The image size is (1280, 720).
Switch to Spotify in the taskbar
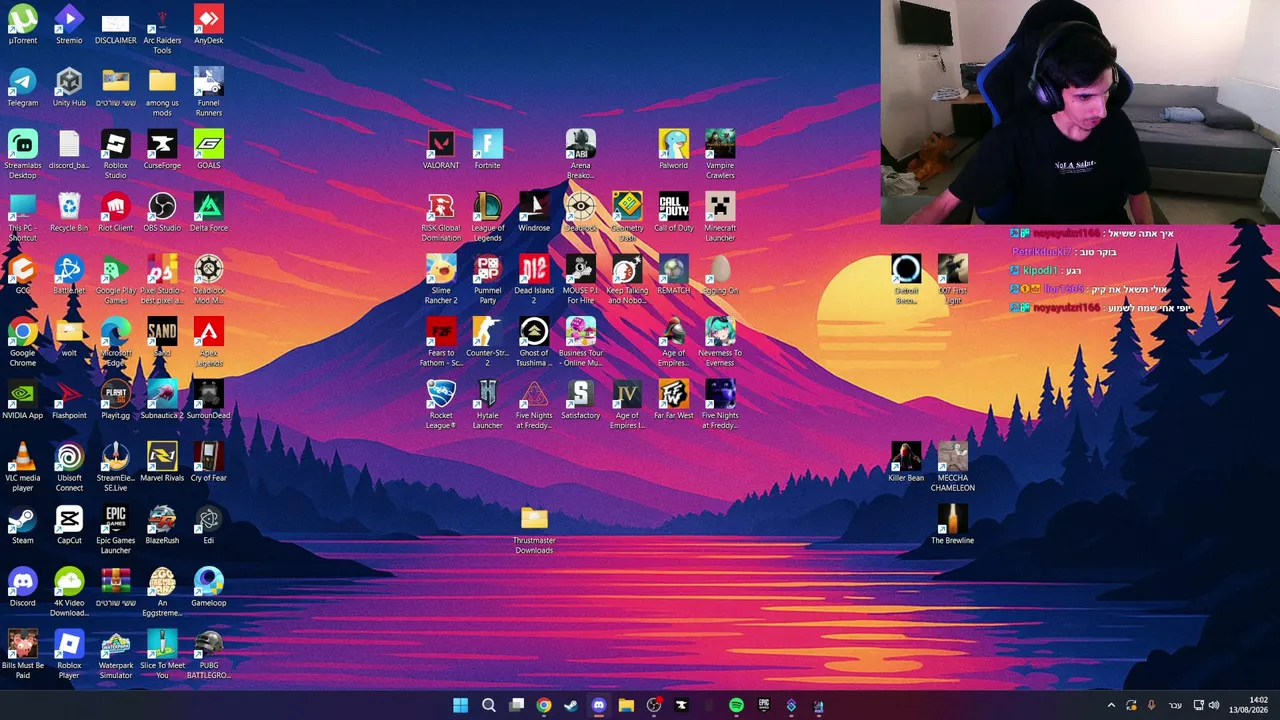pos(736,705)
